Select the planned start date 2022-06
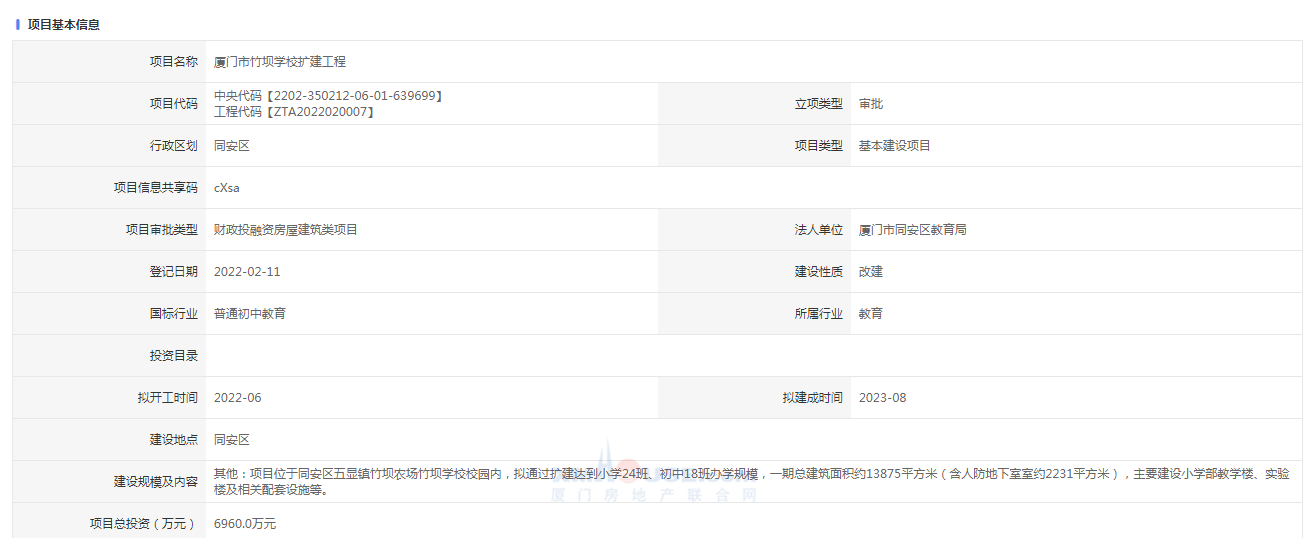Screen dimensions: 1315x538 point(237,398)
